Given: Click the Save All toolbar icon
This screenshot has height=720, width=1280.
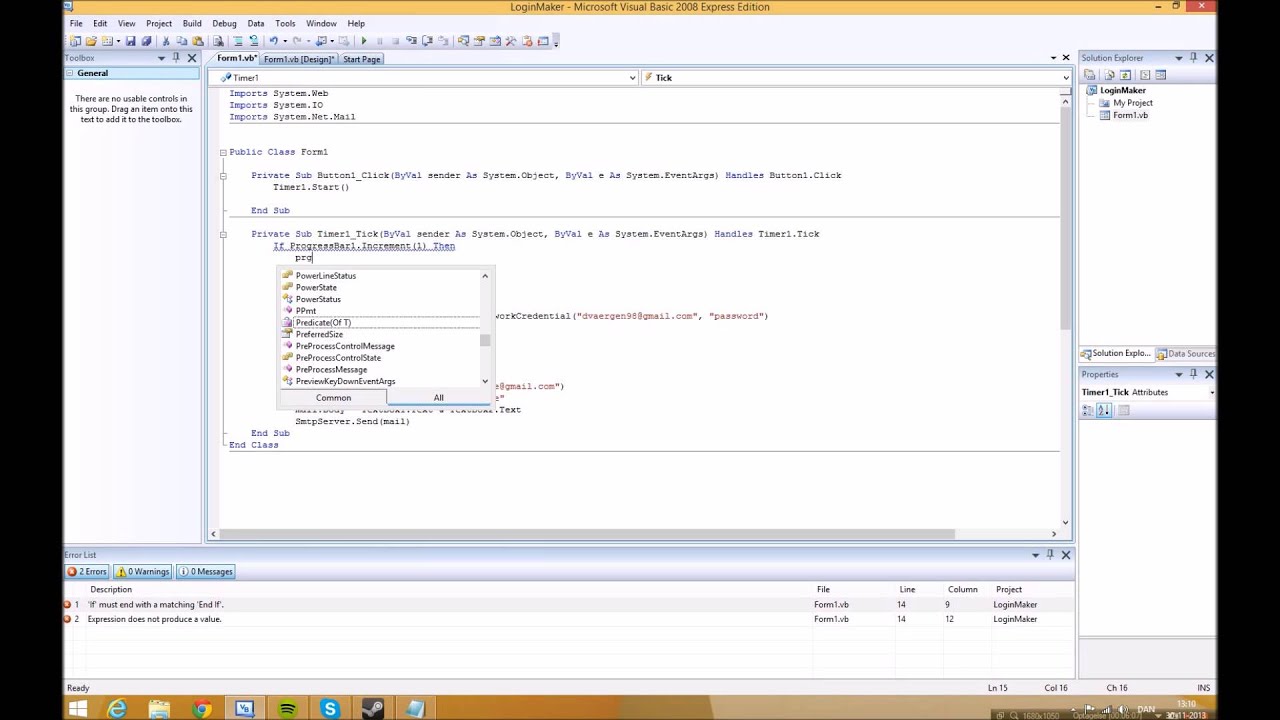Looking at the screenshot, I should click(x=146, y=41).
